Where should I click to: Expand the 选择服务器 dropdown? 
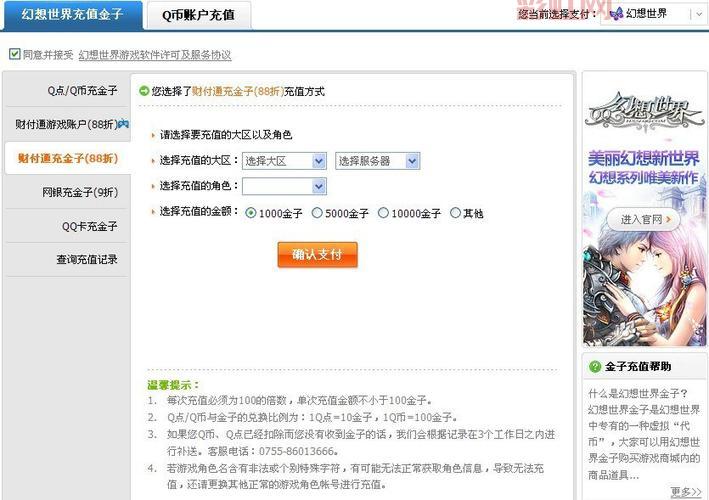[377, 161]
